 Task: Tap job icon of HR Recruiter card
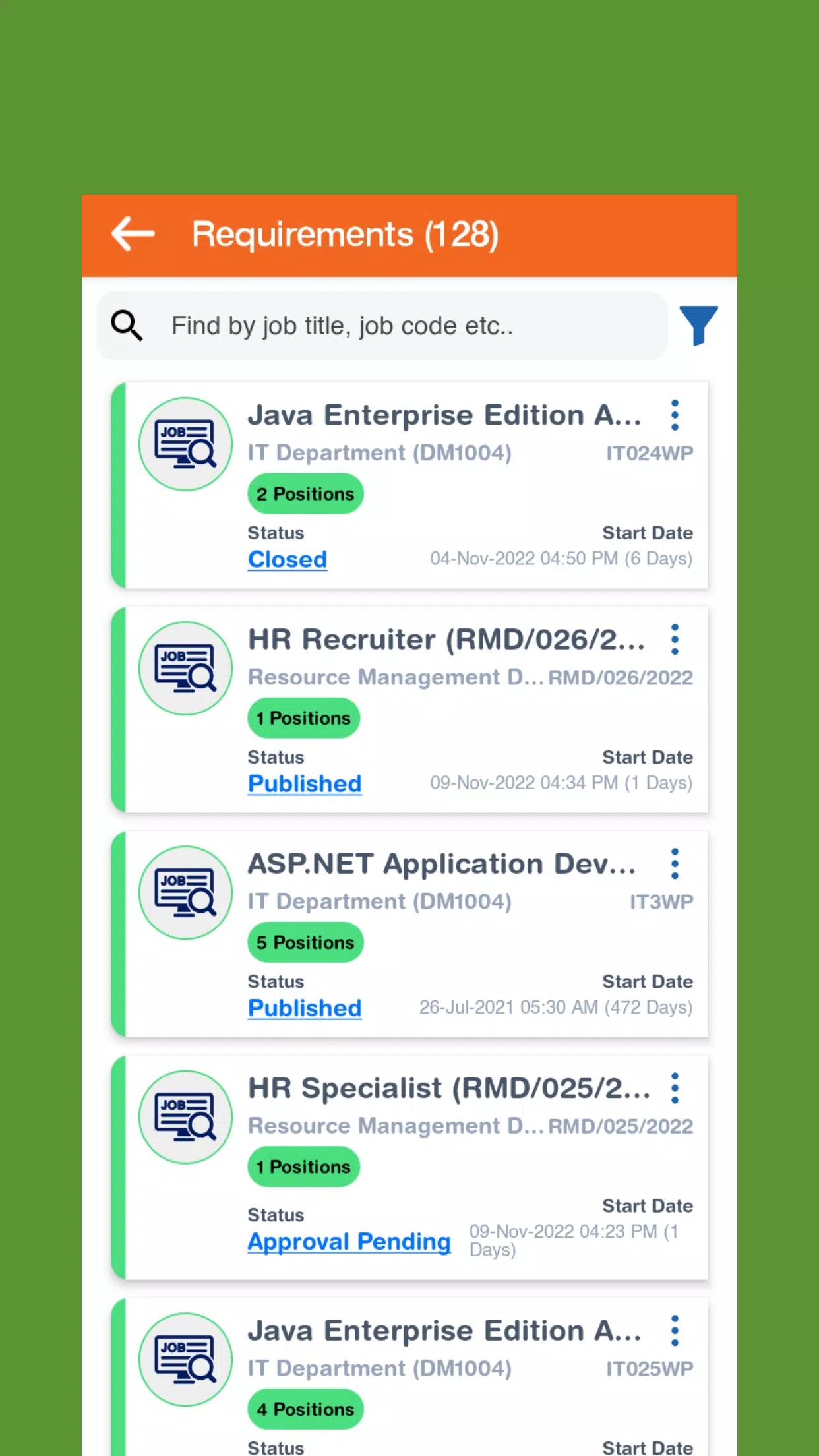(185, 668)
